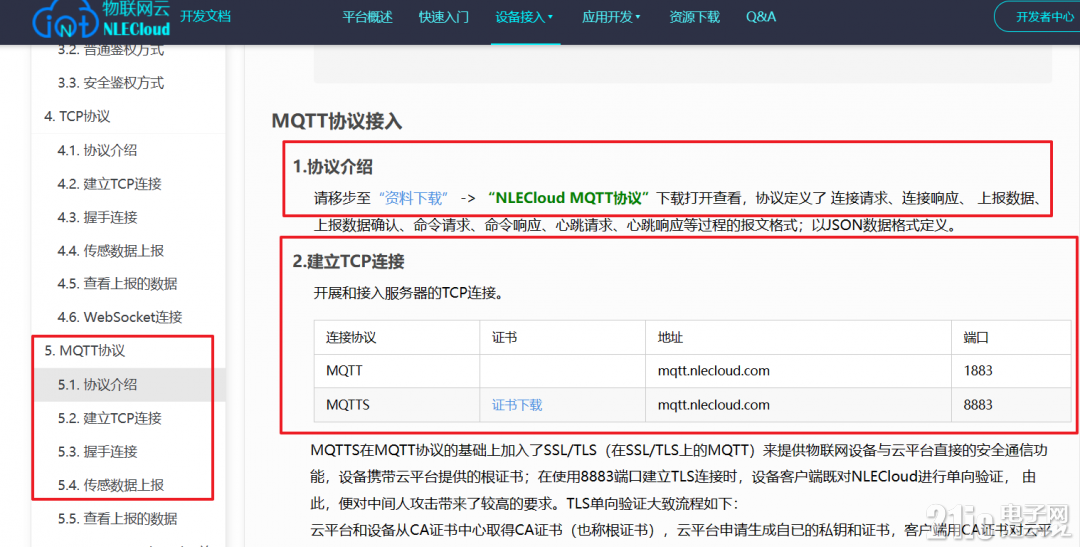Click the 证书下载 link in MQTTS row

(517, 405)
